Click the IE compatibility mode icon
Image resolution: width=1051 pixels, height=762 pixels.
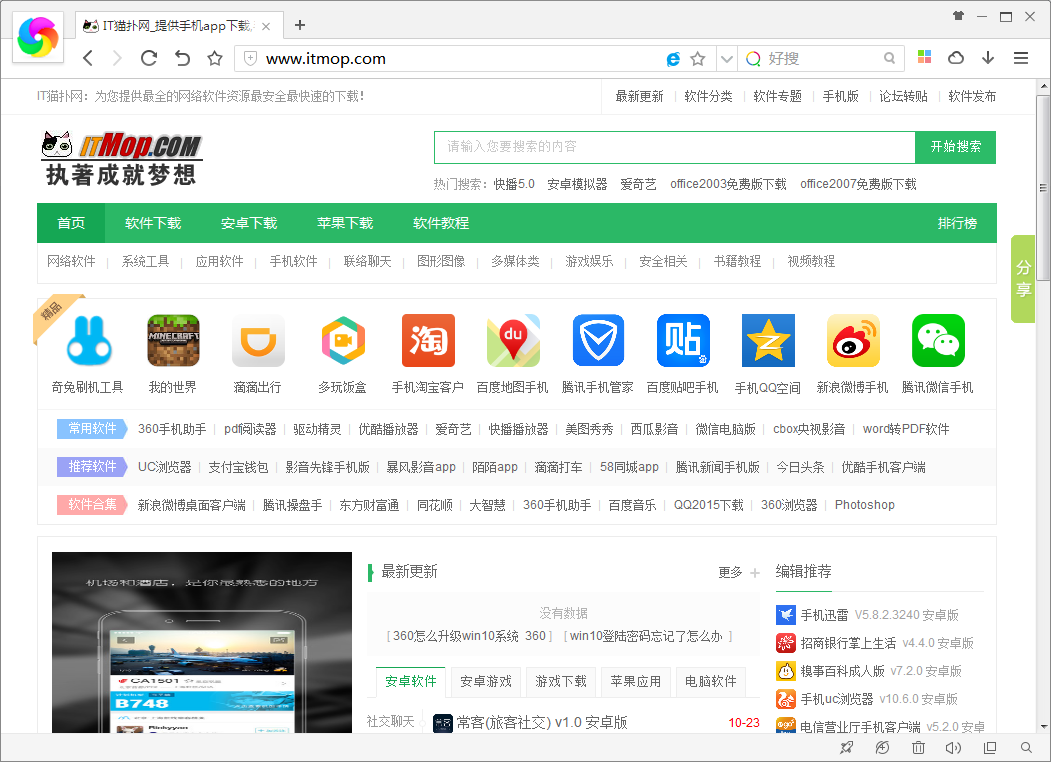tap(673, 59)
